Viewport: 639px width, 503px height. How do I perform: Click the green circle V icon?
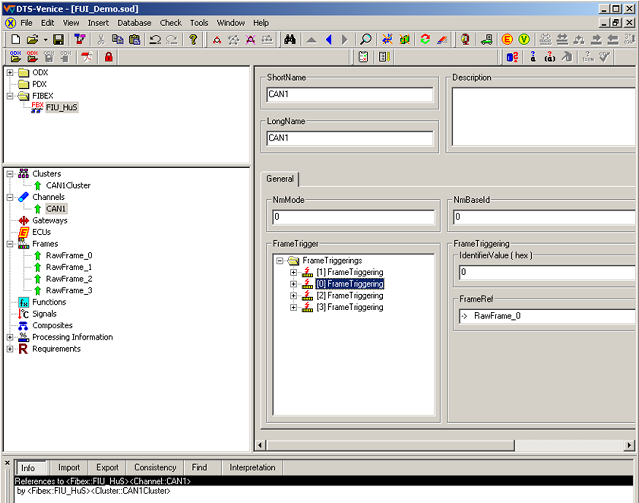click(x=524, y=40)
